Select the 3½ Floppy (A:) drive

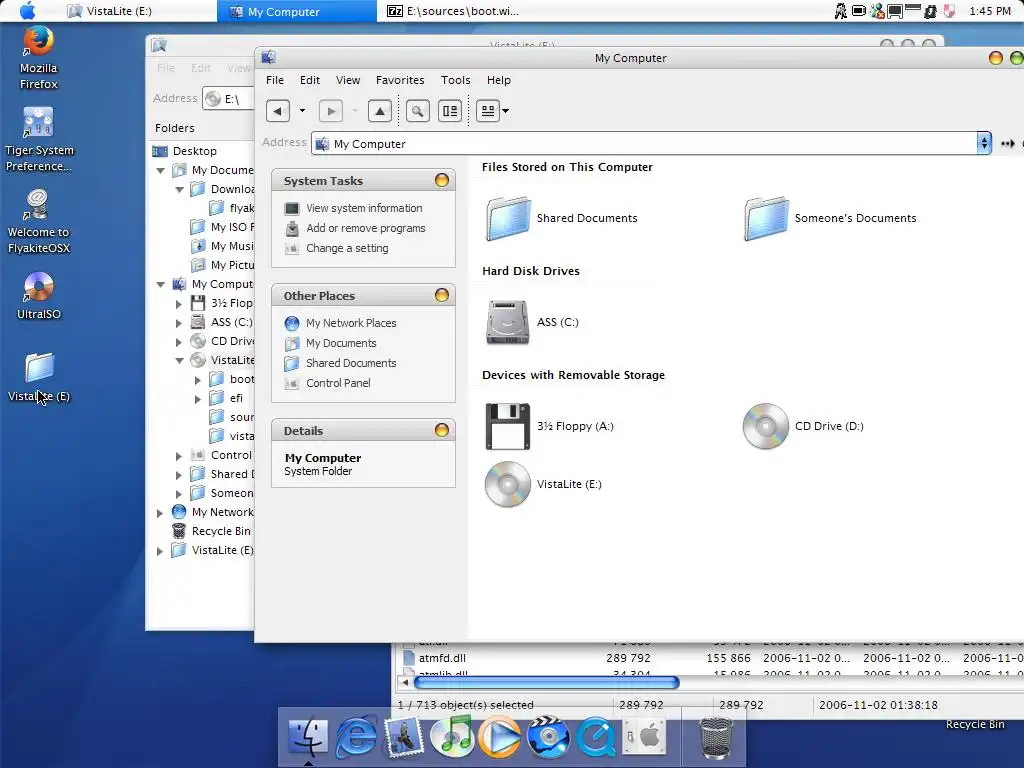pyautogui.click(x=508, y=426)
